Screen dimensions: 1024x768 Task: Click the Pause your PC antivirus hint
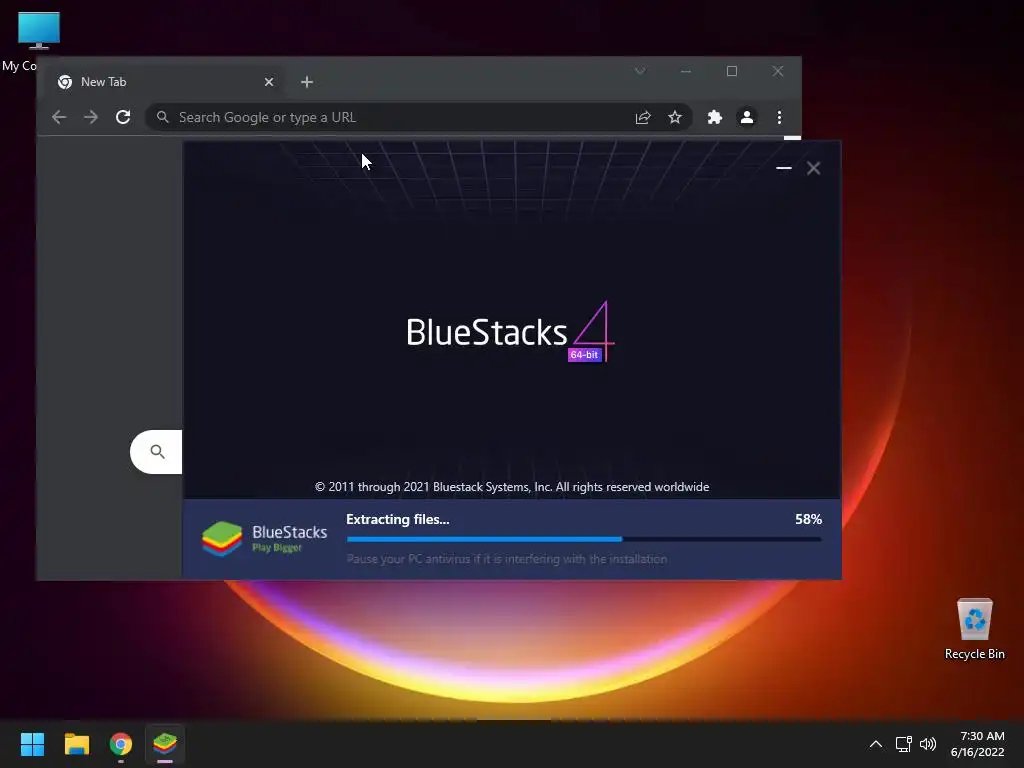tap(507, 559)
